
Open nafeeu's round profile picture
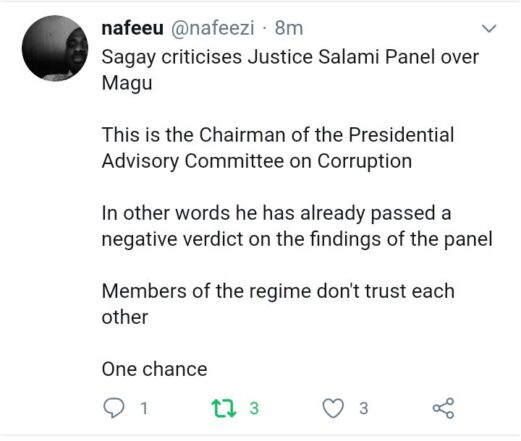pos(55,48)
